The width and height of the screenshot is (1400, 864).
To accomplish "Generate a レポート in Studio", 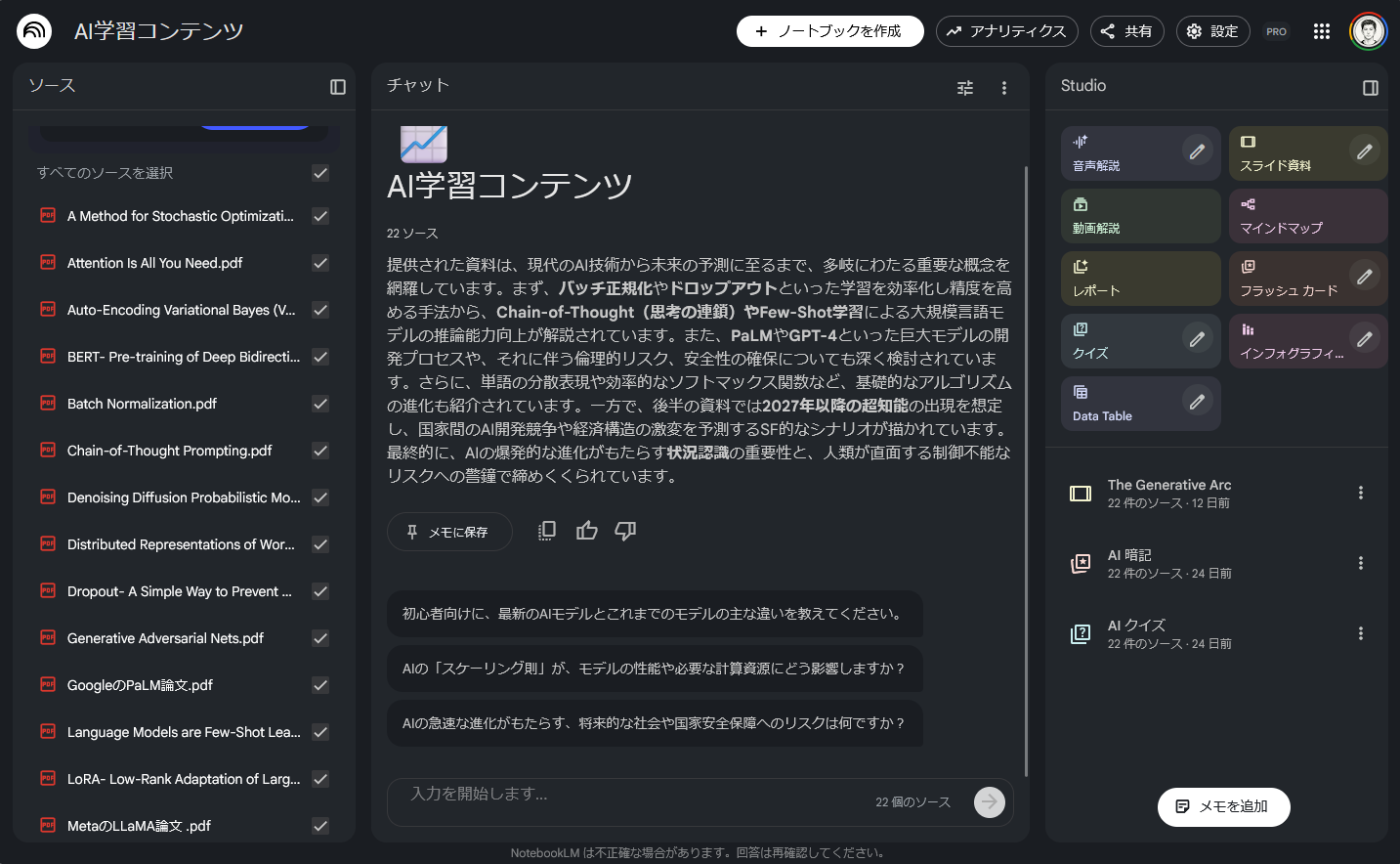I will [1124, 279].
